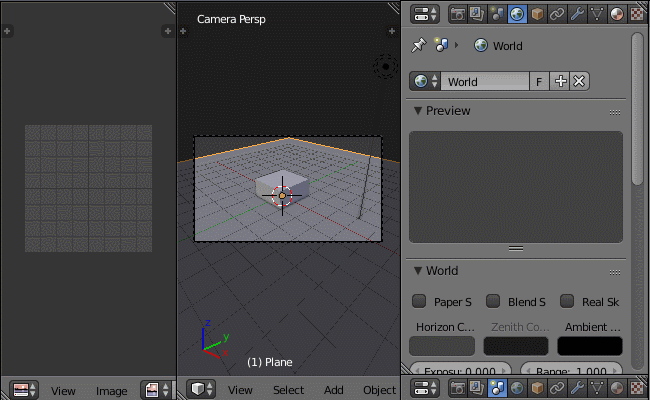Open the Texture tab in the upper Properties header
Viewport: 650px width, 400px height.
click(637, 14)
